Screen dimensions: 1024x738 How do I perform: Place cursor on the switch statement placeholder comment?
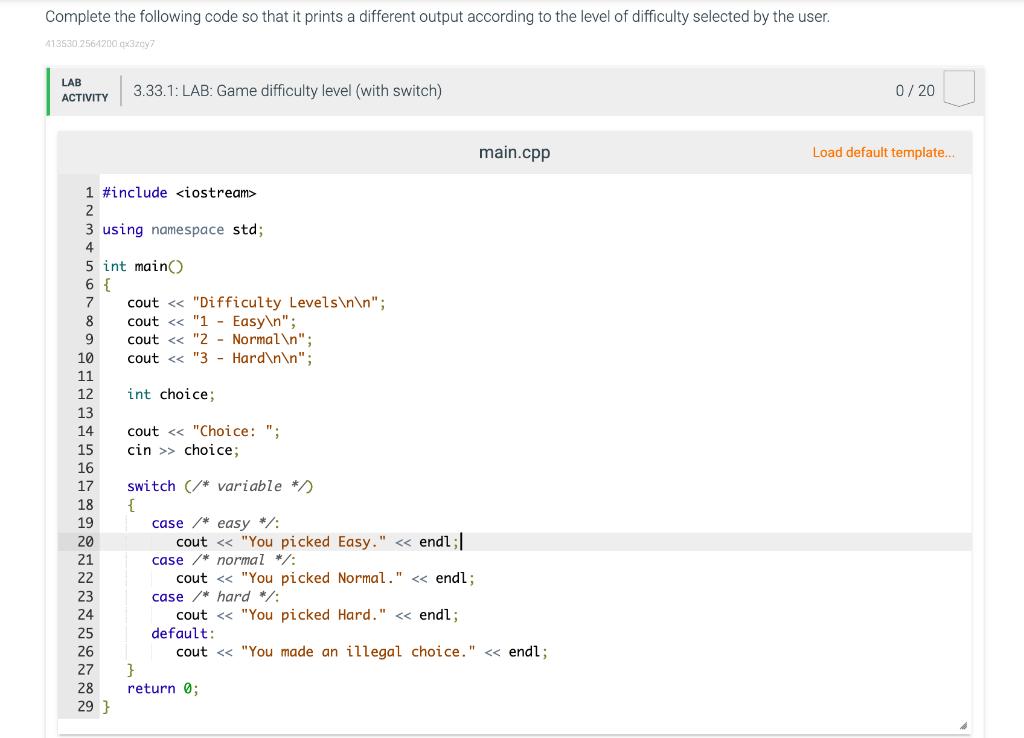248,485
